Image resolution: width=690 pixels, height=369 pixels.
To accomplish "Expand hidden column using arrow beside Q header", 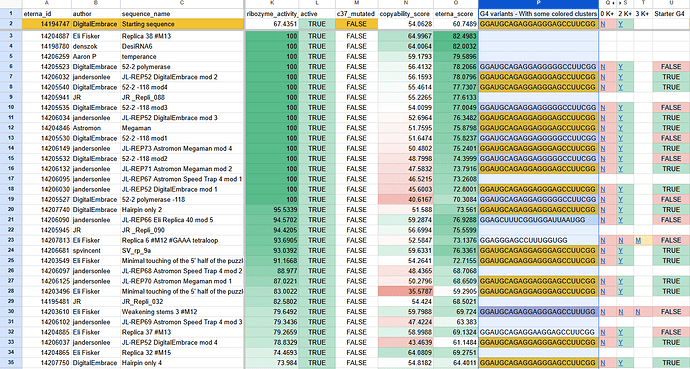I will 614,4.
